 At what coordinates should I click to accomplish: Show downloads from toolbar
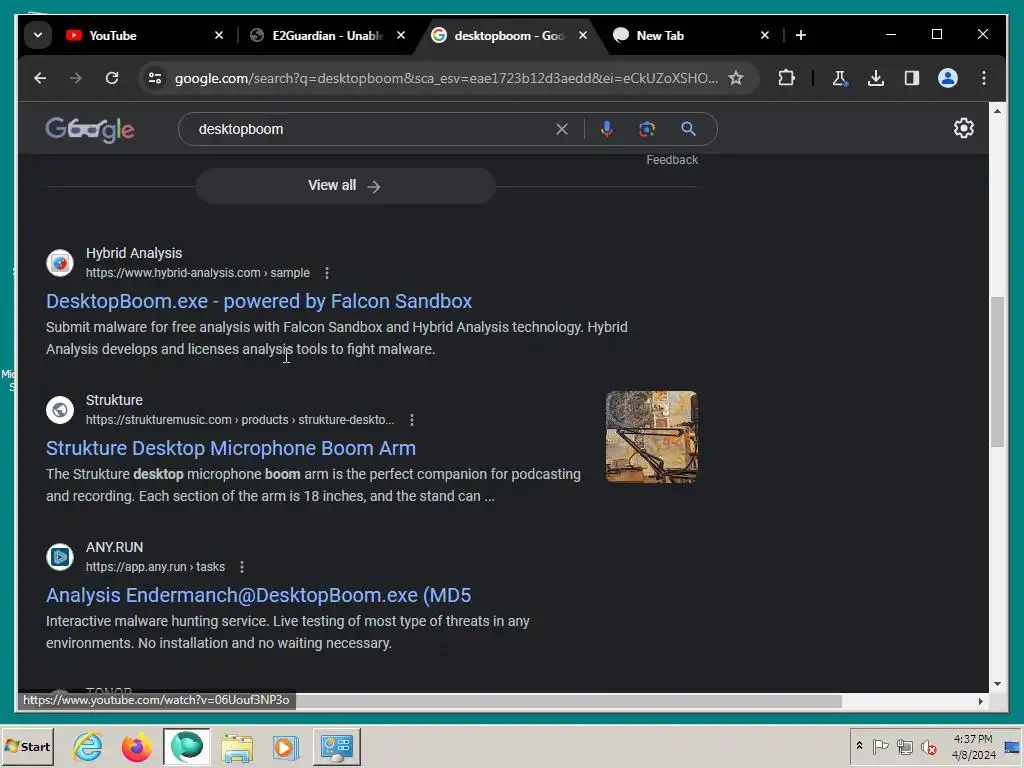pos(876,78)
